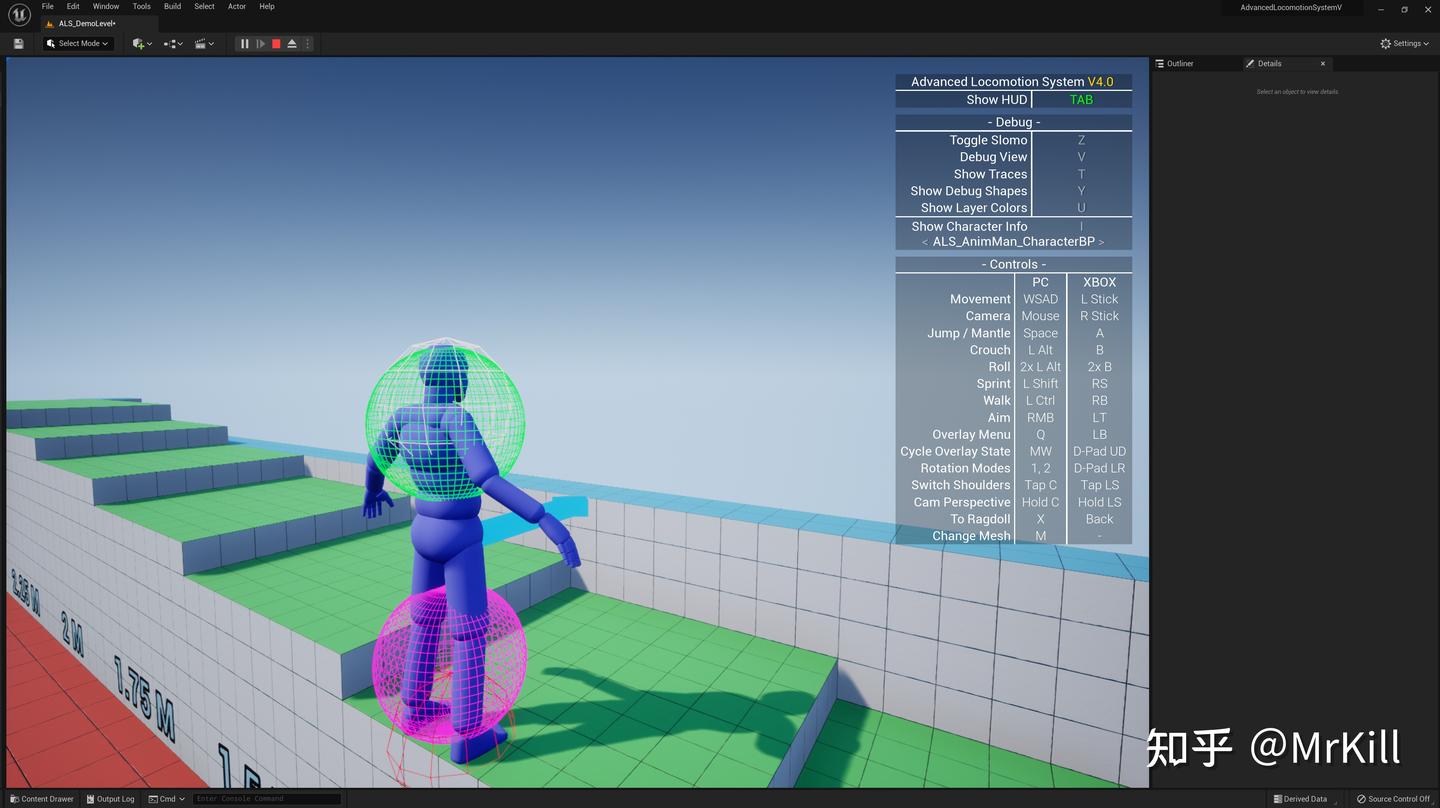The image size is (1440, 808).
Task: Open the Cinematics clapperboard dropdown
Action: click(204, 44)
